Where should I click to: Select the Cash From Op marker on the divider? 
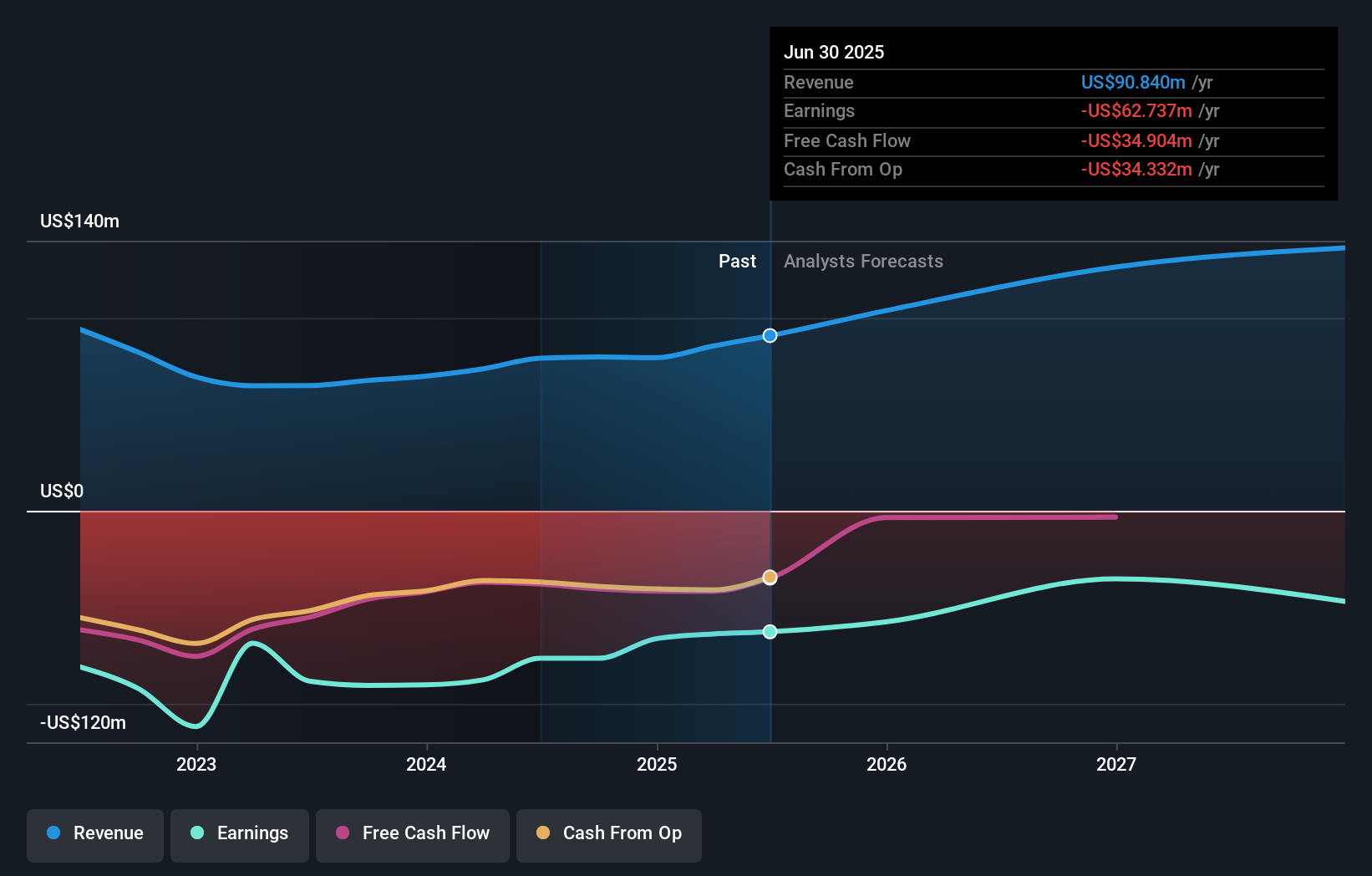pos(770,576)
